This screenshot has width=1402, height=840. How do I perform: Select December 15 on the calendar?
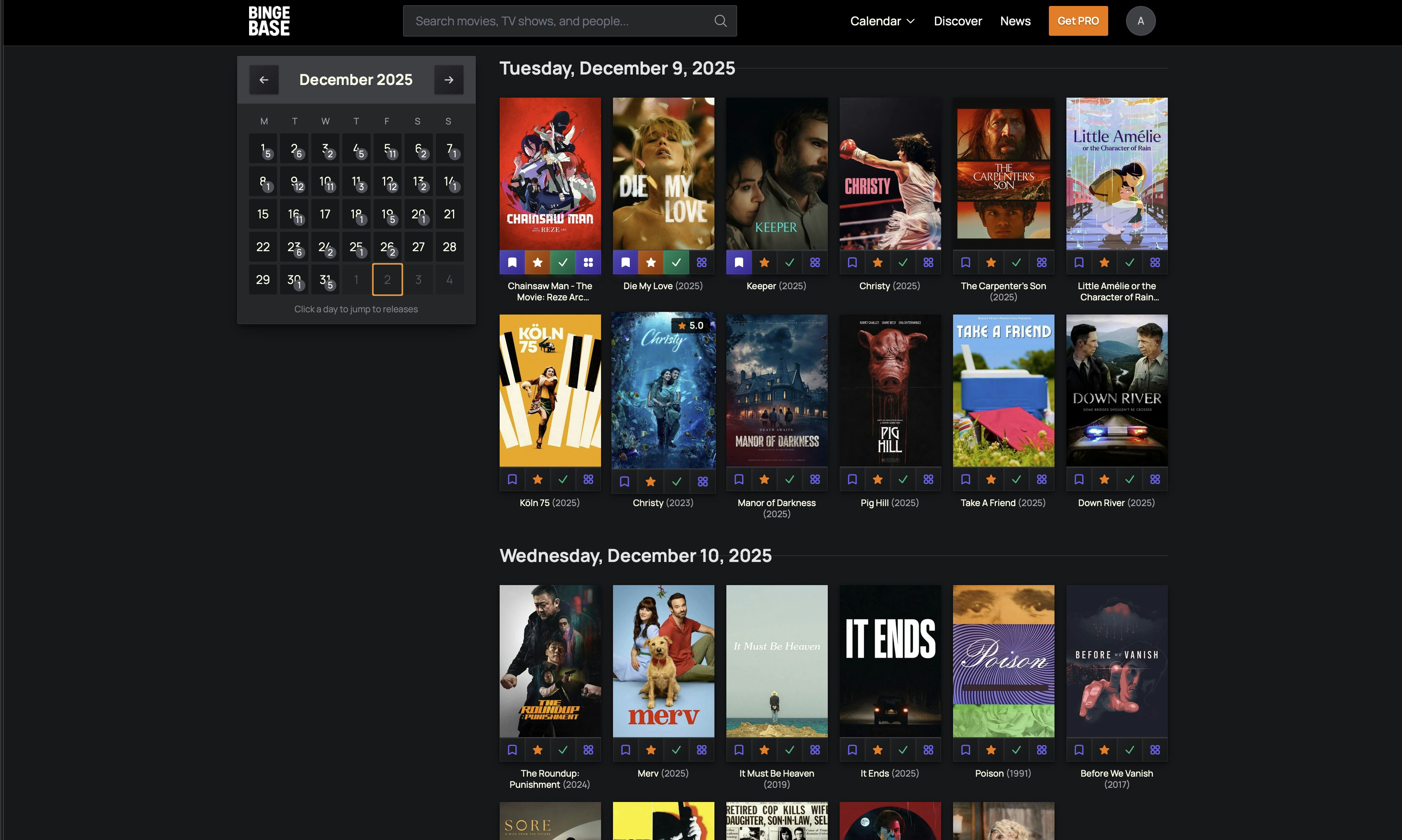click(263, 214)
